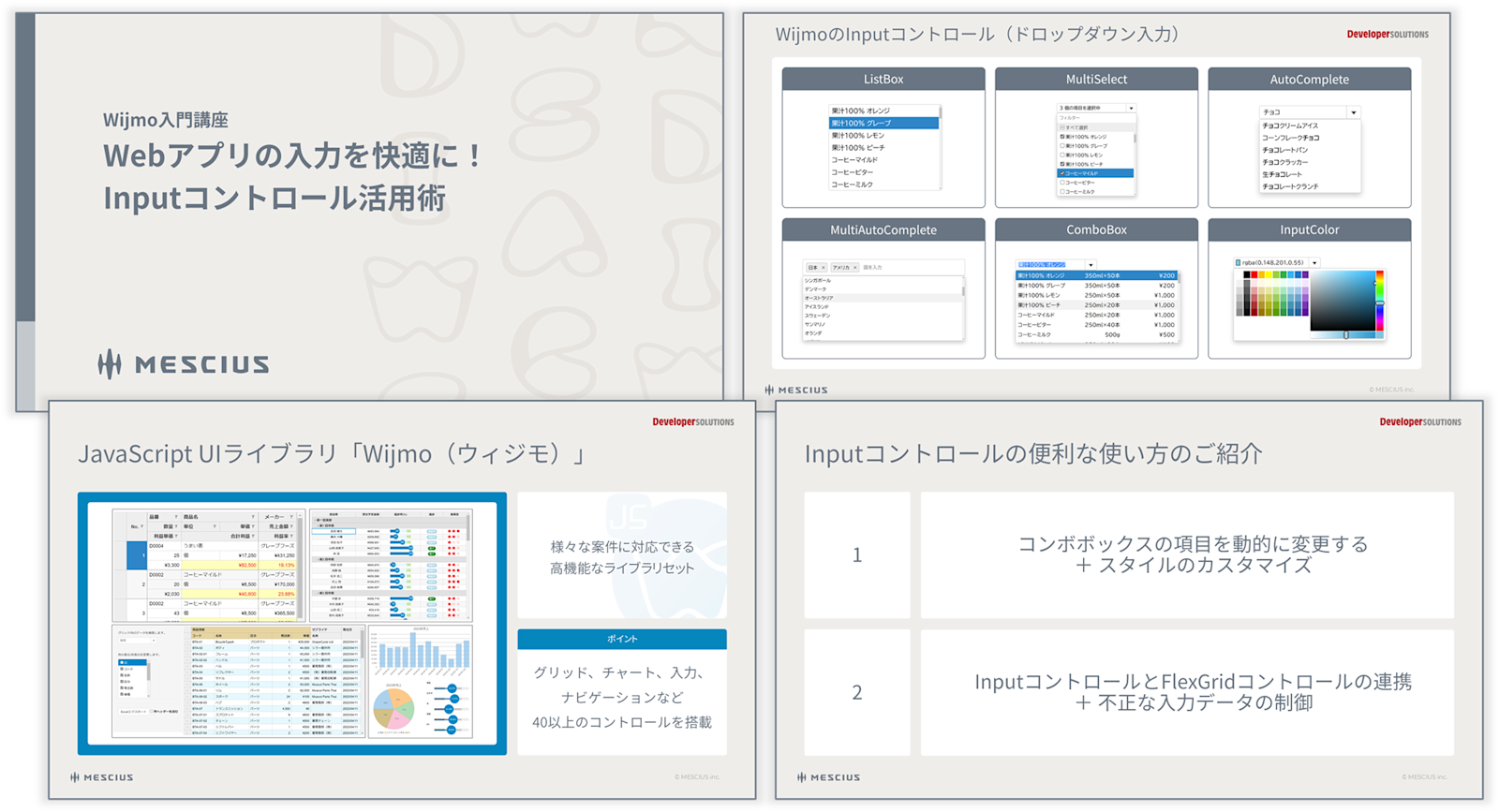Click the blue ポイント header bar
Screen dimensions: 1499x812
pyautogui.click(x=622, y=639)
